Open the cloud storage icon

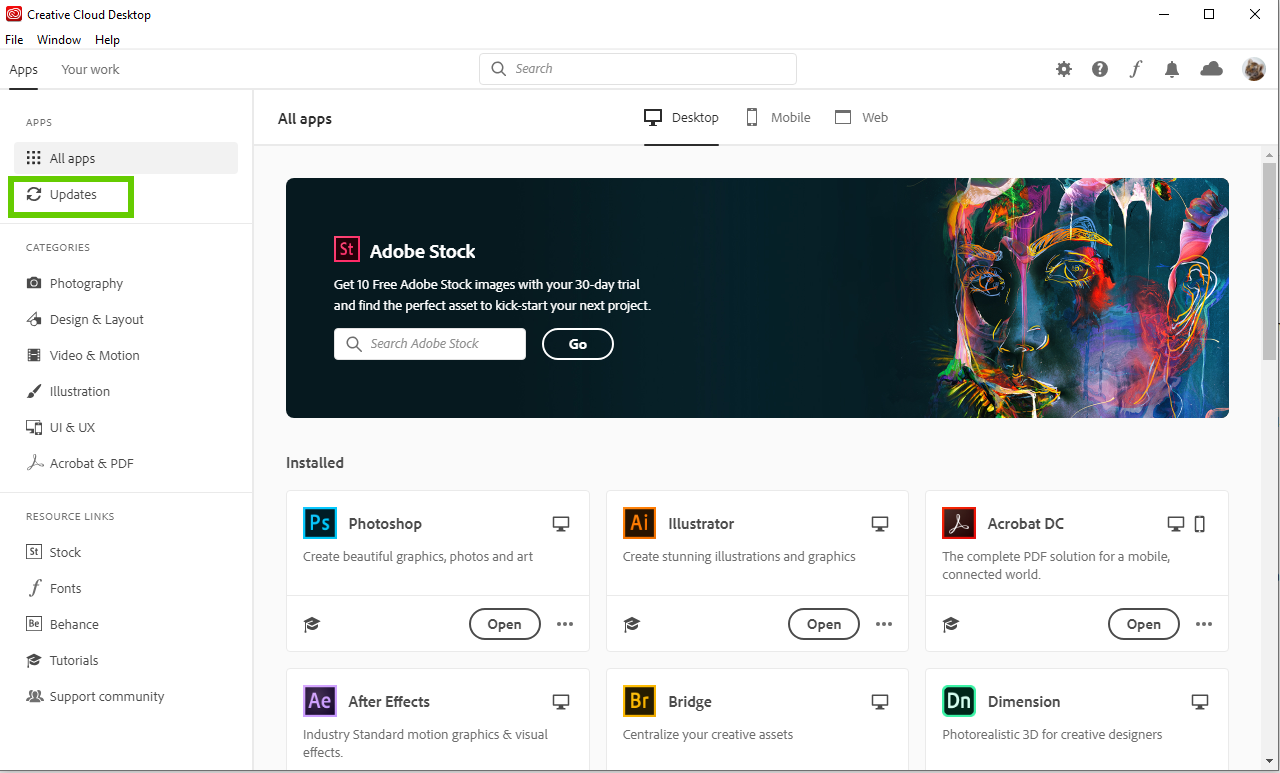click(x=1210, y=69)
